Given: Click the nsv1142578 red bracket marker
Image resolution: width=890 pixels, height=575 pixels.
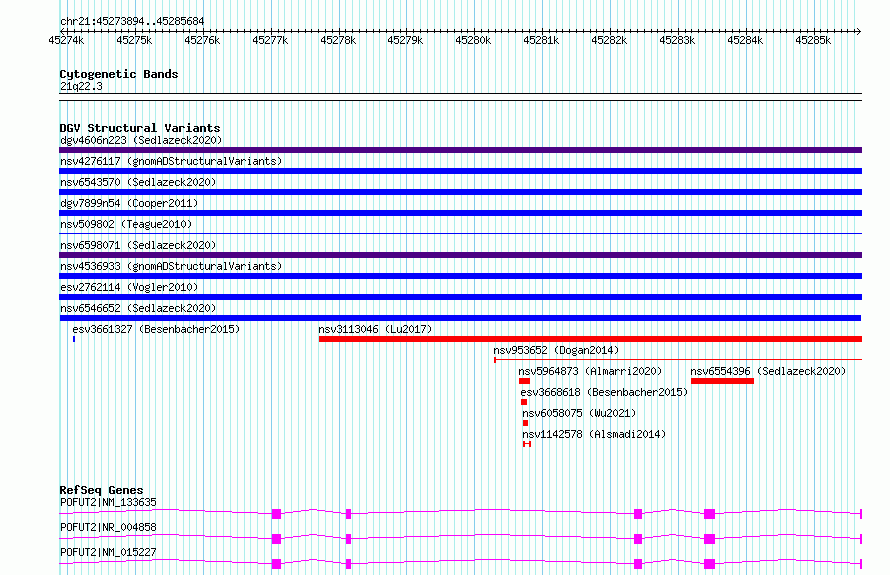Looking at the screenshot, I should tap(527, 444).
